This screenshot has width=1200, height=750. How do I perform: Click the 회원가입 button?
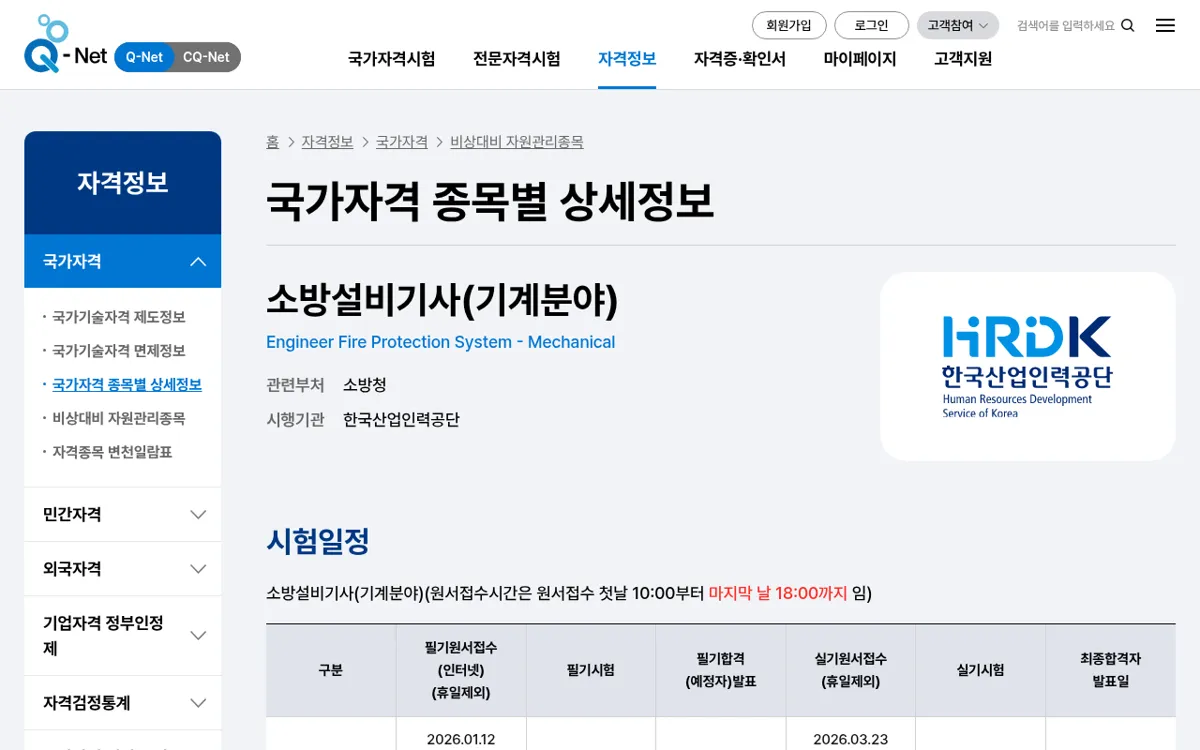click(x=789, y=25)
